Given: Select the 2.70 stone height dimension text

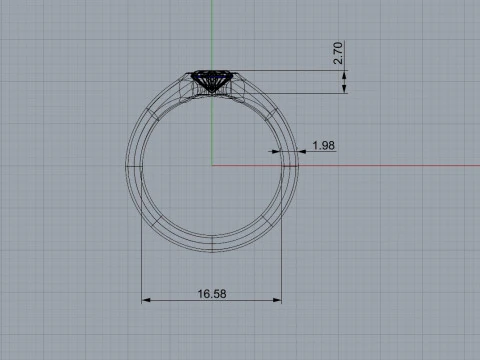Looking at the screenshot, I should pyautogui.click(x=338, y=53).
